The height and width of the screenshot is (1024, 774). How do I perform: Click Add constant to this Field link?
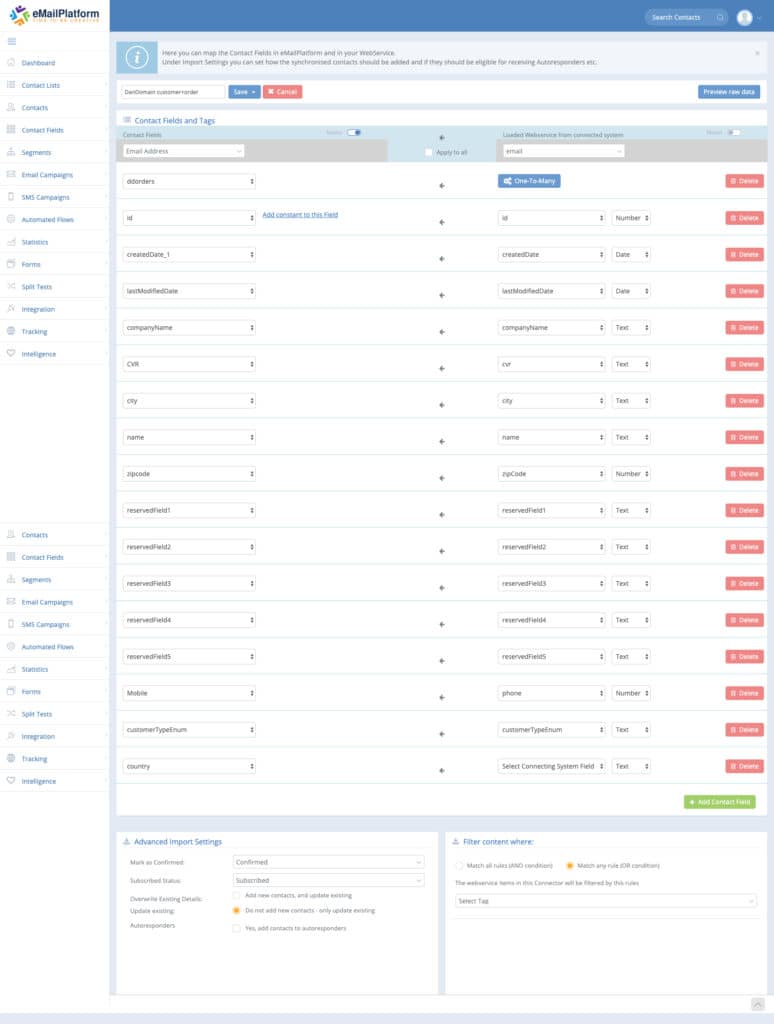tap(300, 215)
